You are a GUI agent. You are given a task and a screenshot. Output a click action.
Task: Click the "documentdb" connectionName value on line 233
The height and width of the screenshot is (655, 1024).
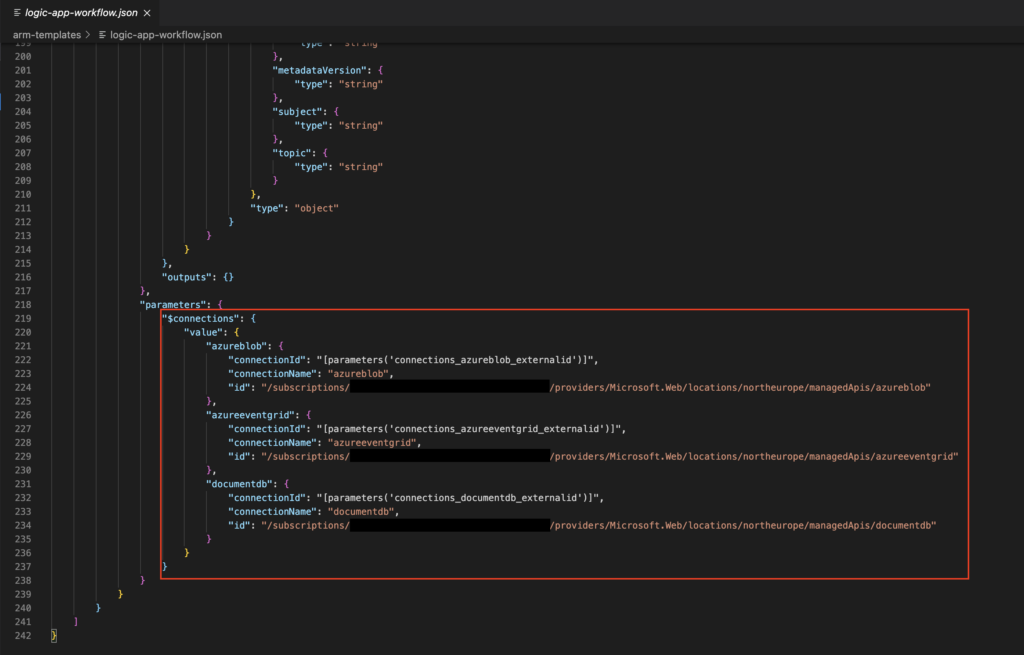click(x=361, y=511)
